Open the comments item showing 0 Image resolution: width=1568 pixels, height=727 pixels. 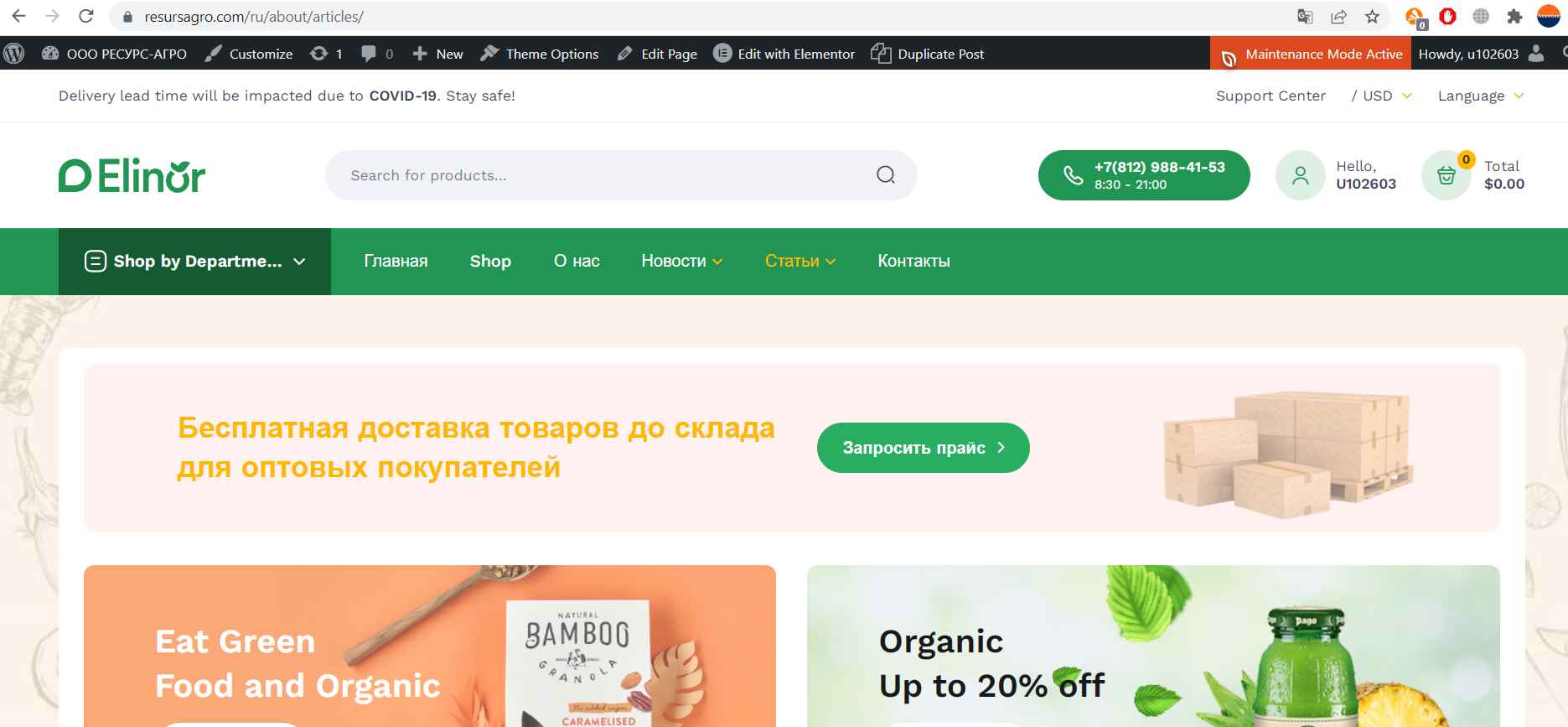[377, 54]
